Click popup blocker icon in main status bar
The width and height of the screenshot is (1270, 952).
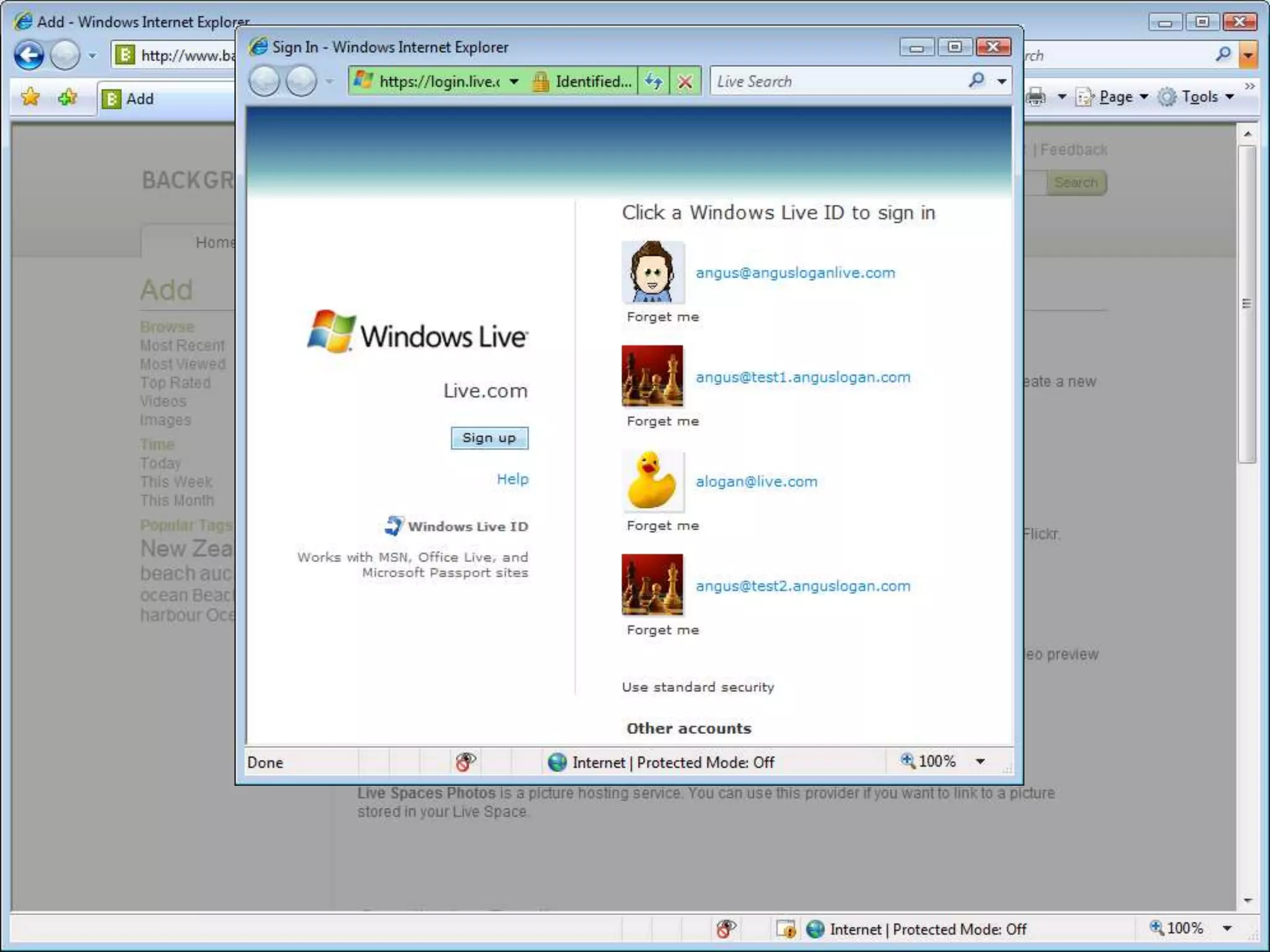click(726, 928)
